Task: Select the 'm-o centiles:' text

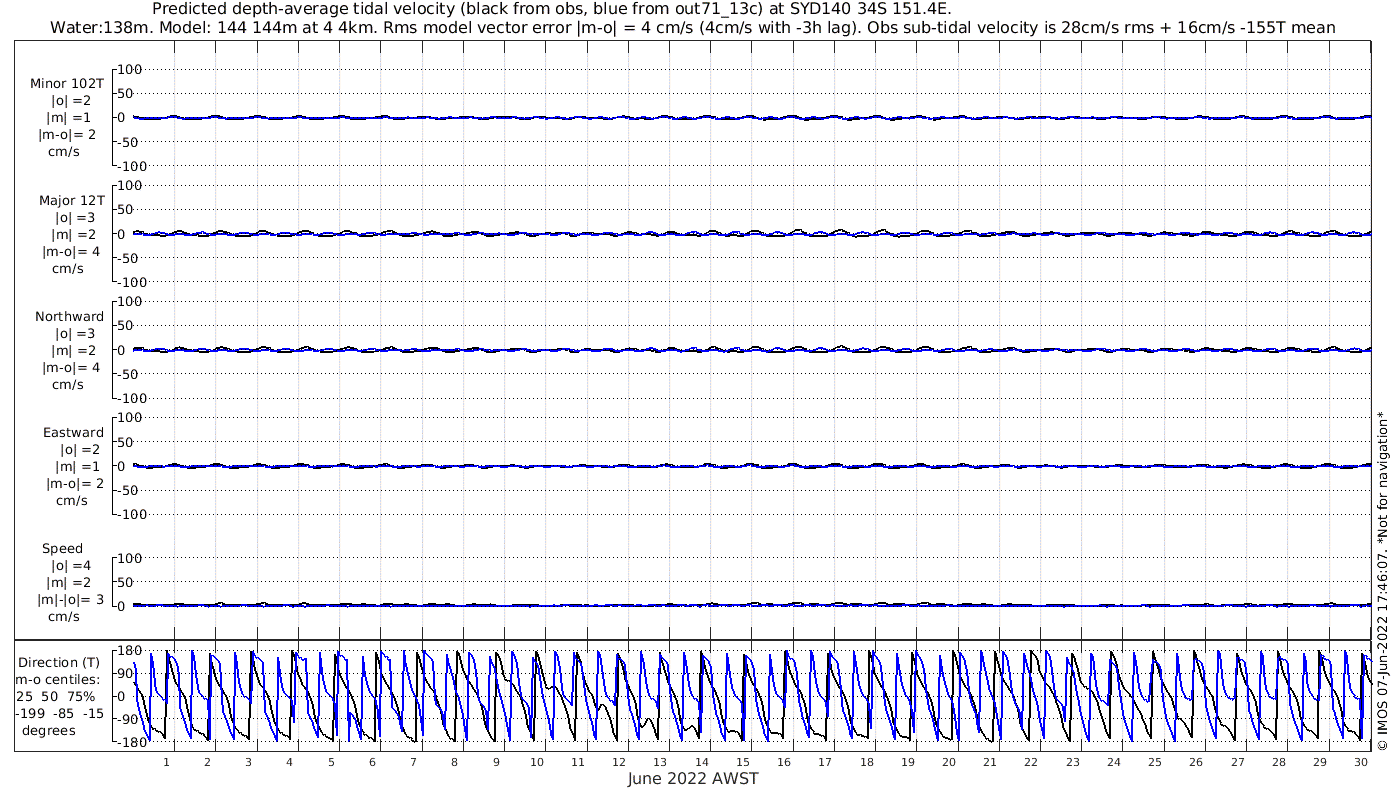Action: pos(57,679)
